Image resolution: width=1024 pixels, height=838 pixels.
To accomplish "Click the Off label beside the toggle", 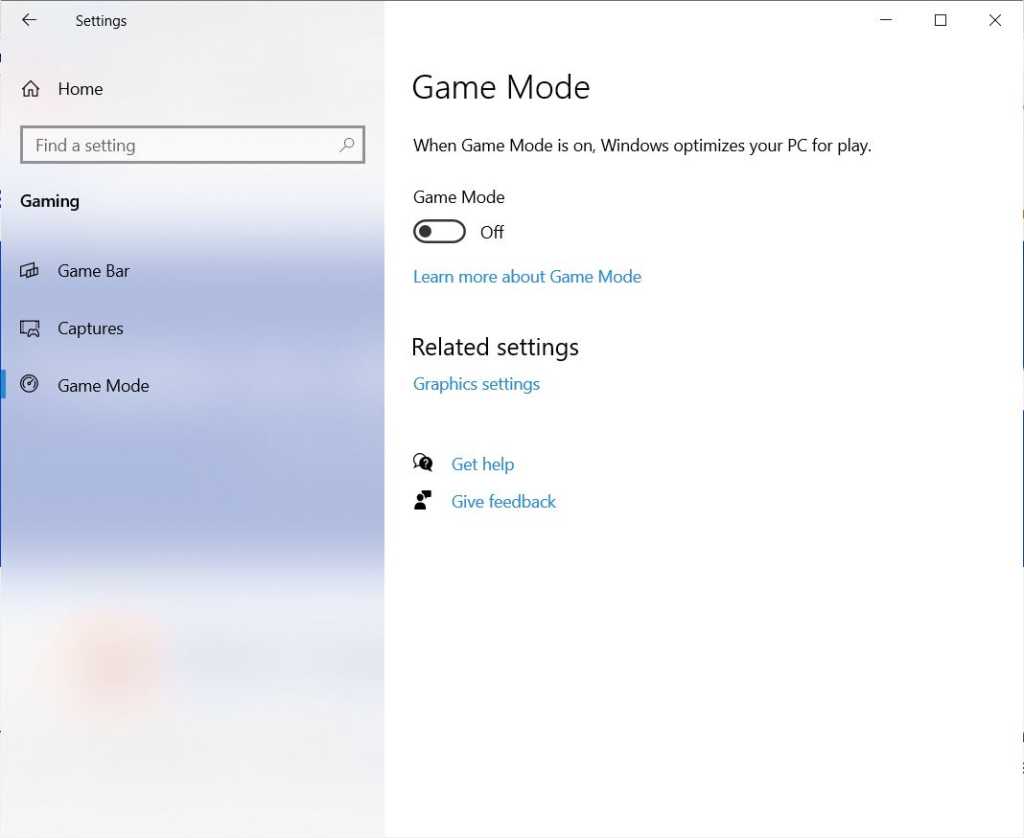I will (x=492, y=233).
